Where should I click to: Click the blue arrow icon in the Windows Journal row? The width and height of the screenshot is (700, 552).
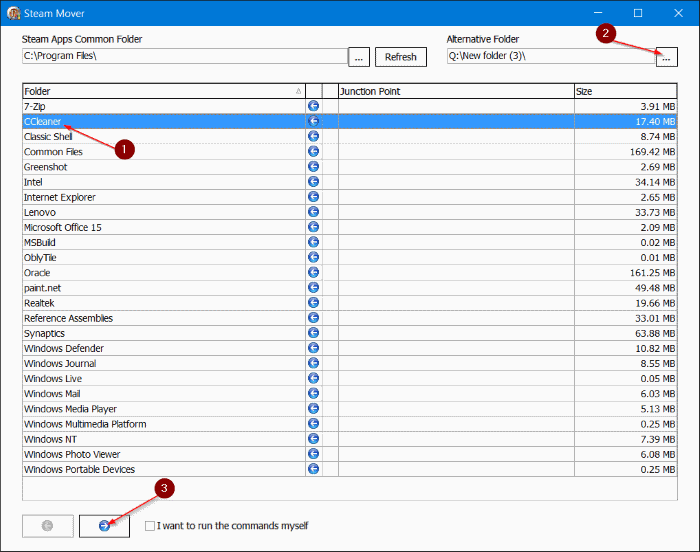click(314, 363)
